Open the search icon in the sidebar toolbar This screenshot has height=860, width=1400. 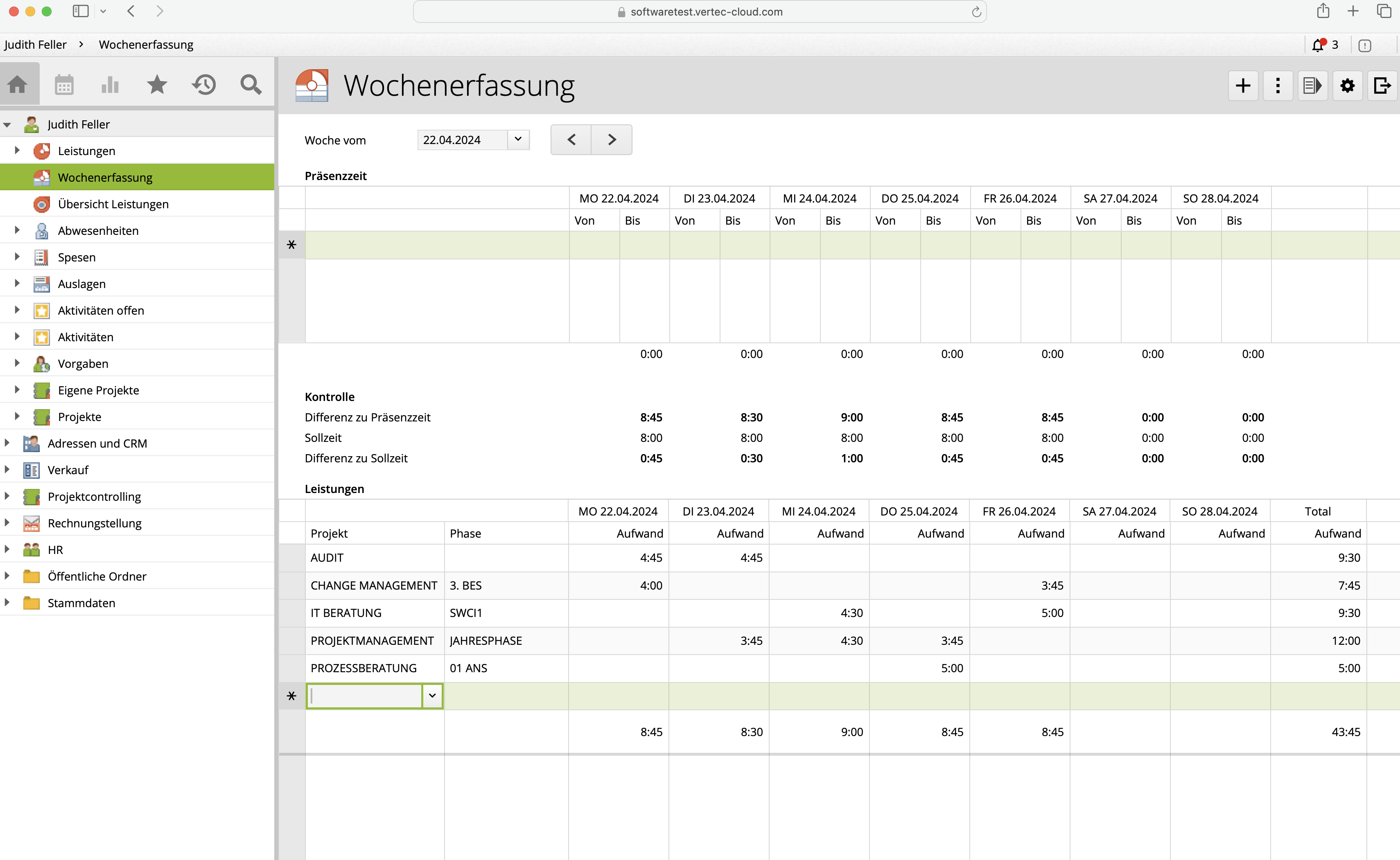251,84
